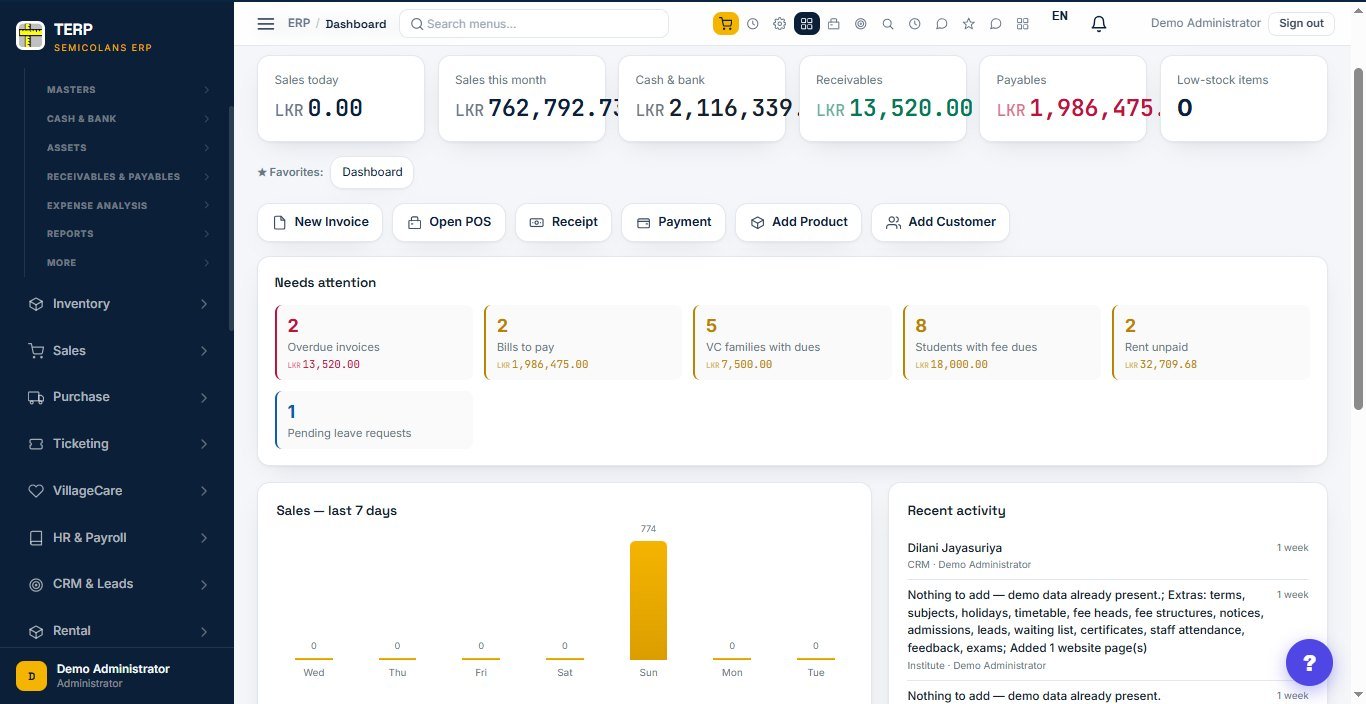Expand the CASH & BANK submenu
Screen dimensions: 1366x704
click(x=128, y=119)
